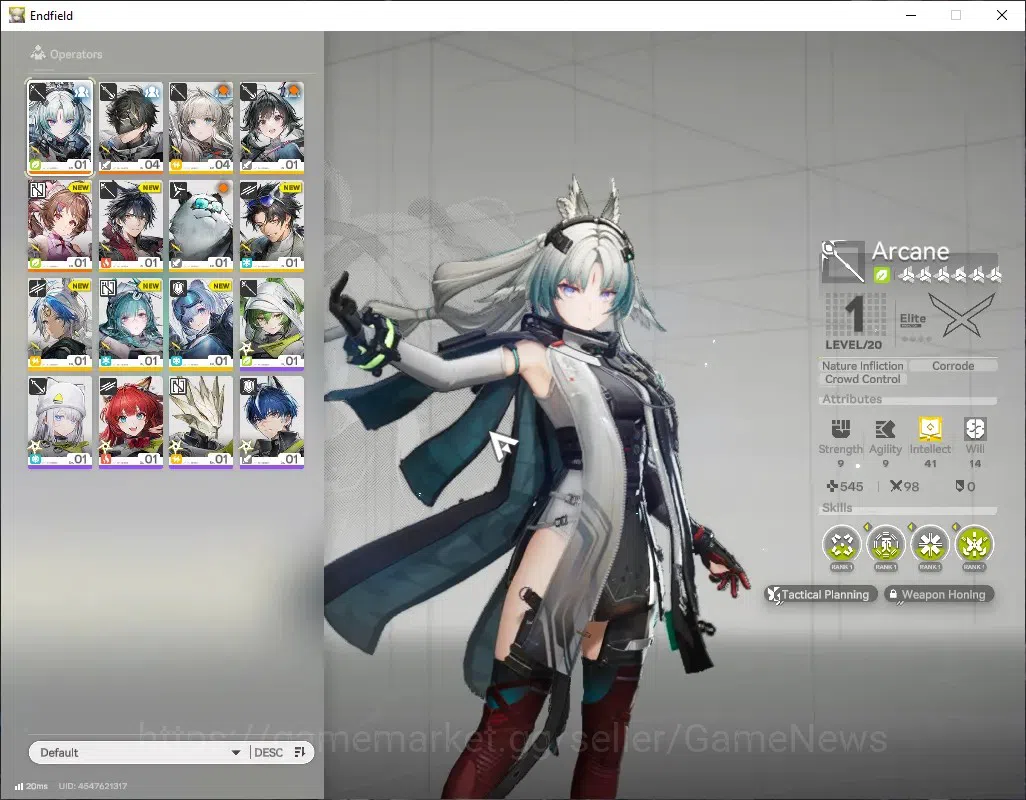This screenshot has height=800, width=1026.
Task: Select the white-haired Arcane operator card
Action: click(x=60, y=128)
